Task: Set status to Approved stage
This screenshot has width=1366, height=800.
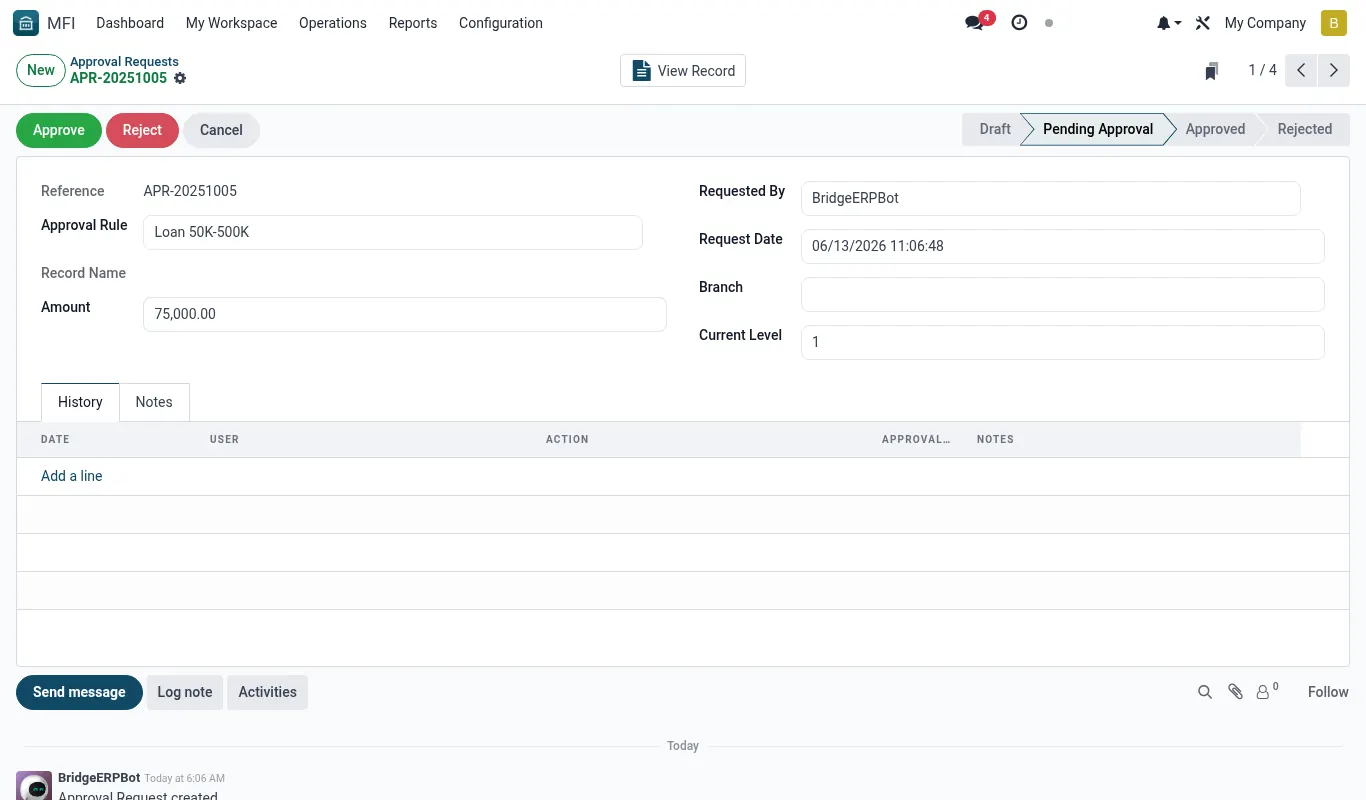Action: (x=1215, y=129)
